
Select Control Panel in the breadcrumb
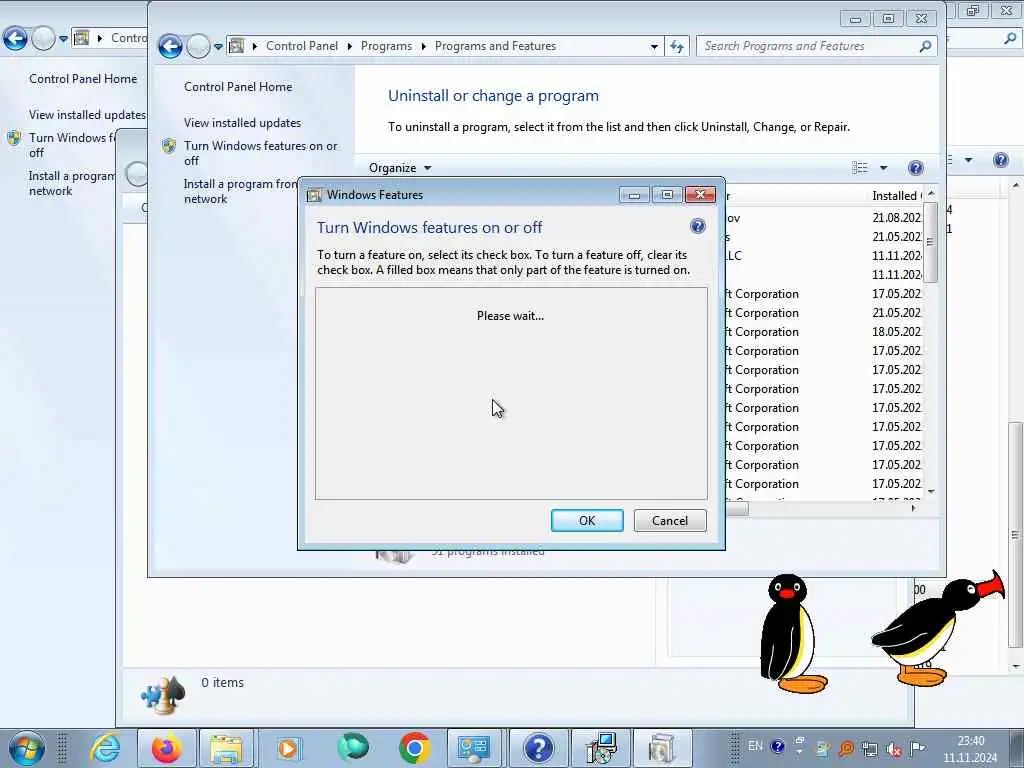click(302, 46)
